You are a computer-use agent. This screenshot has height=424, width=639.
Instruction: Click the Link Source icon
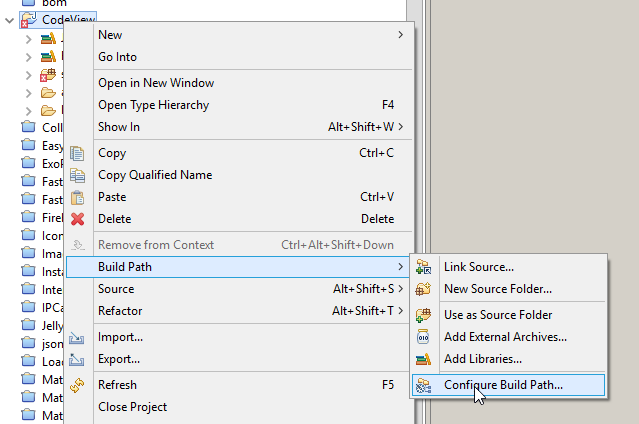(x=423, y=267)
